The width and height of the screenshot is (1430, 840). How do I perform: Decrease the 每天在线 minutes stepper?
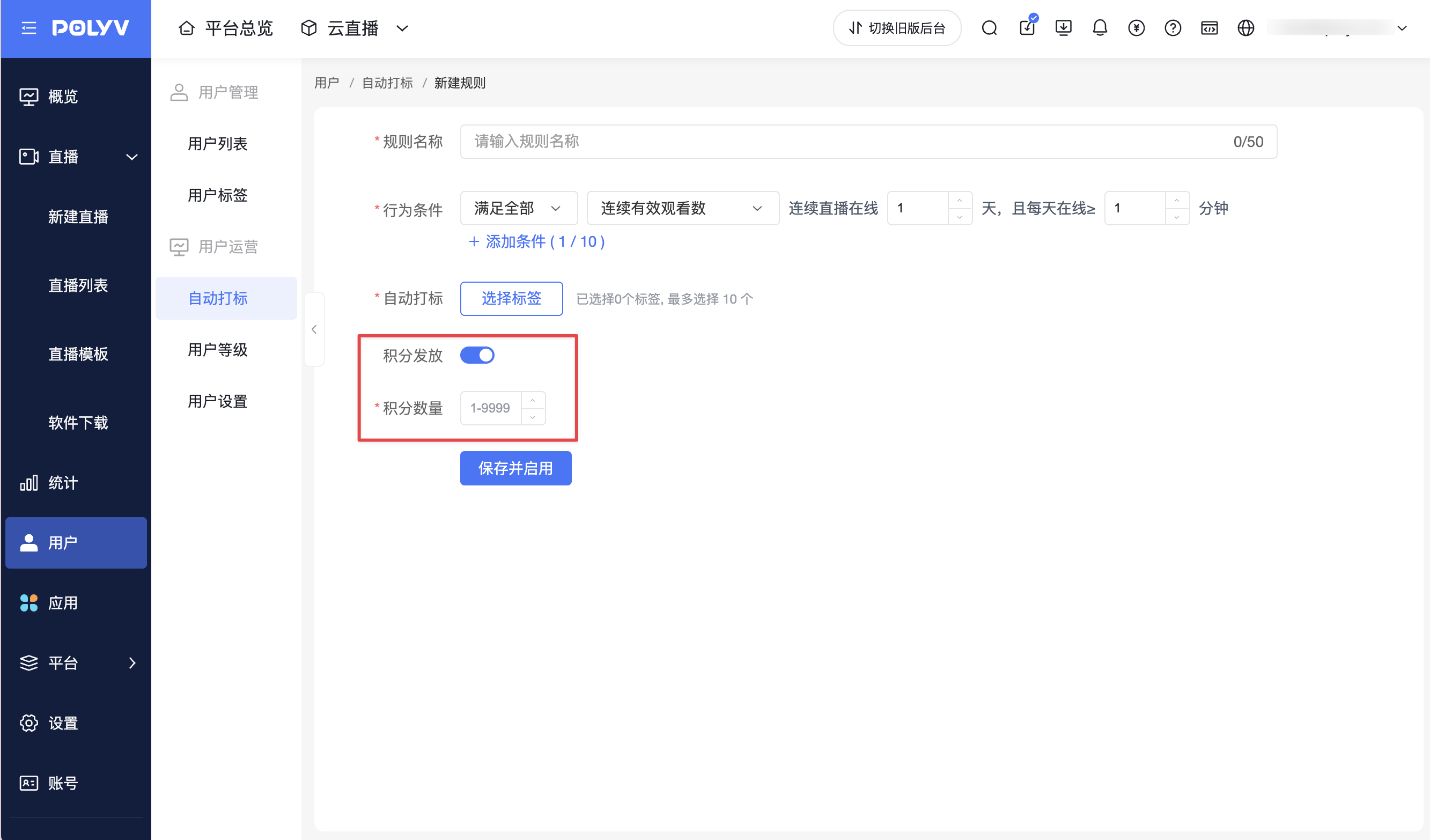point(1177,217)
